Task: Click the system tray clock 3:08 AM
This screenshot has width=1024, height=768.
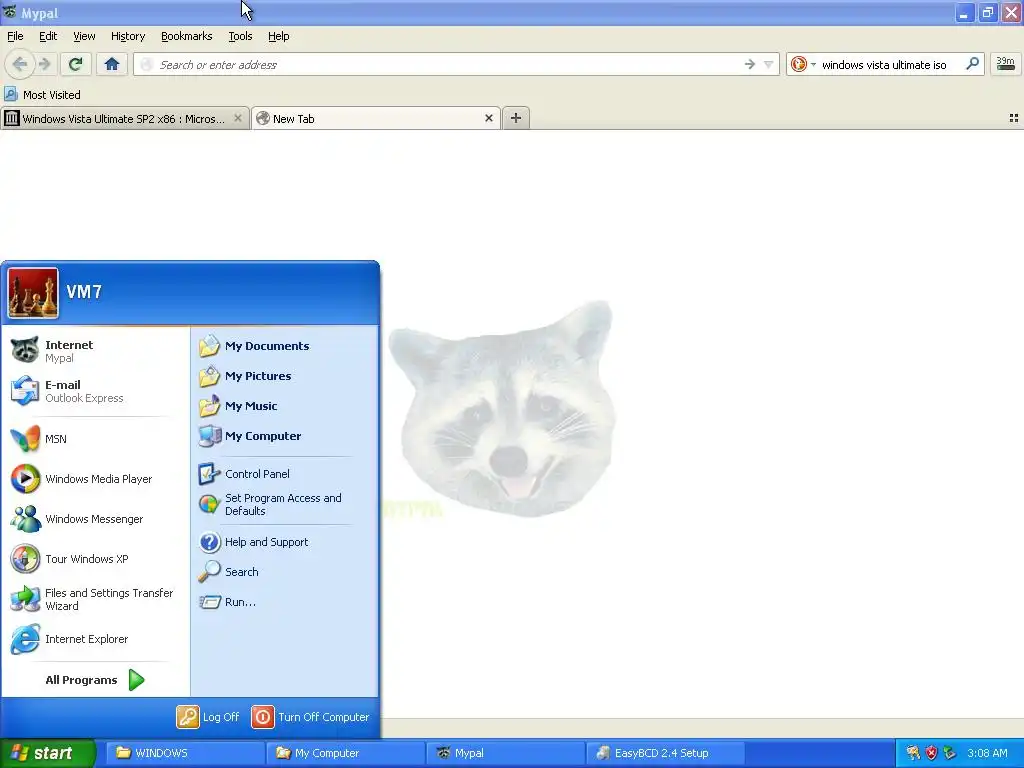Action: coord(987,754)
